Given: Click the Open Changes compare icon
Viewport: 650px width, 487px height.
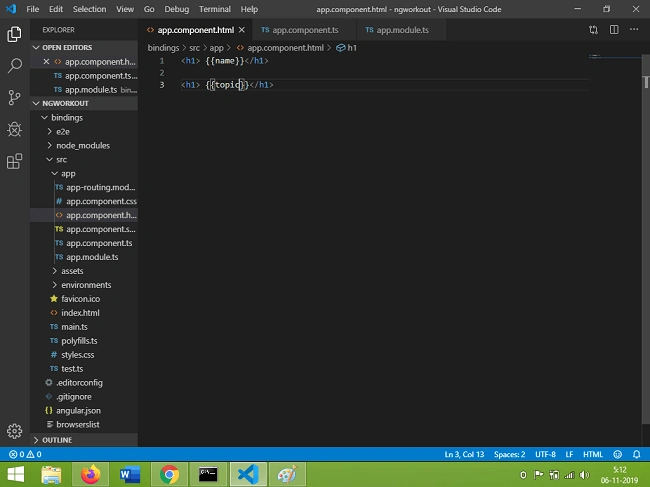Looking at the screenshot, I should tap(593, 30).
